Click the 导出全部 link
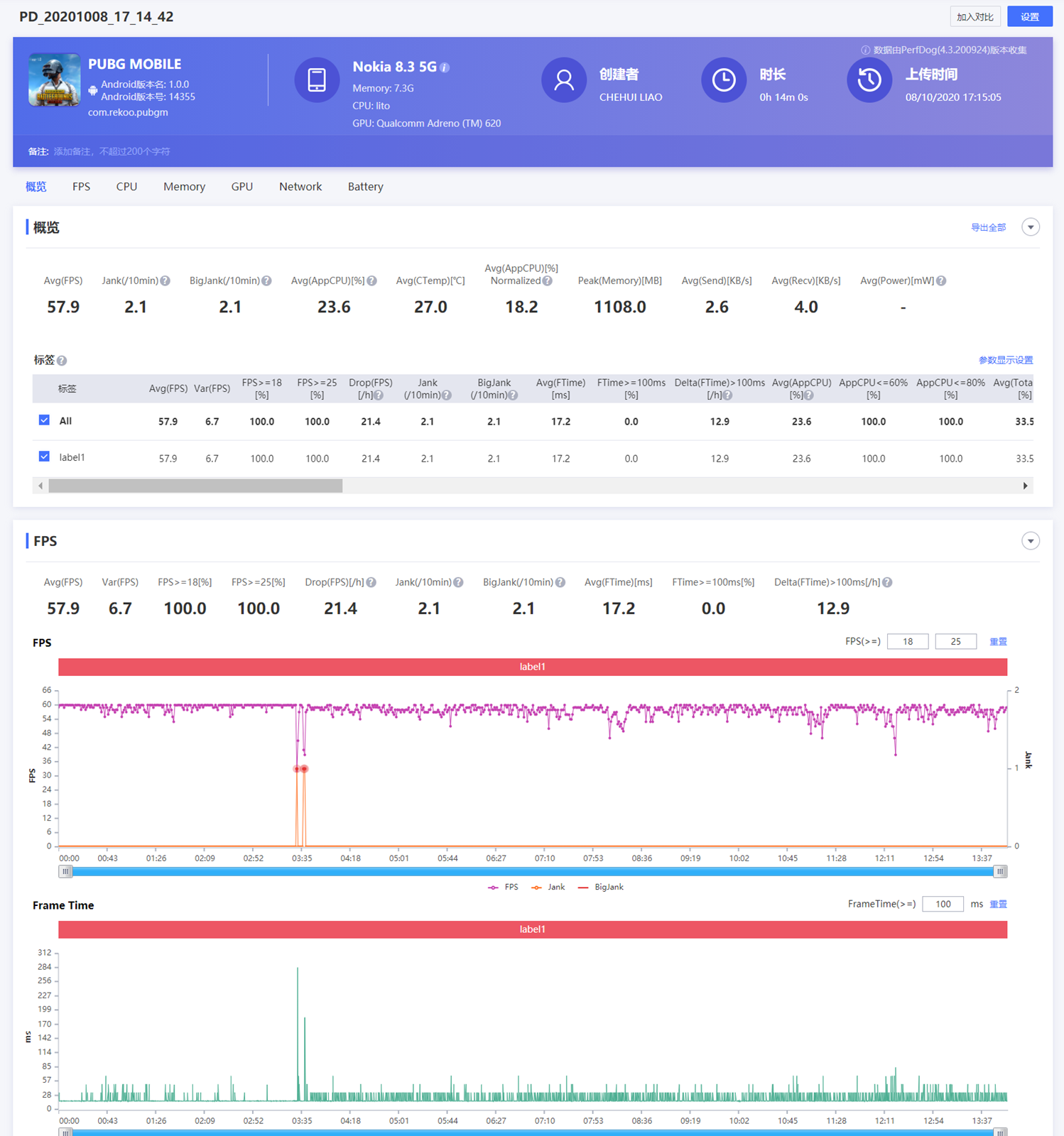The height and width of the screenshot is (1136, 1064). [x=988, y=228]
